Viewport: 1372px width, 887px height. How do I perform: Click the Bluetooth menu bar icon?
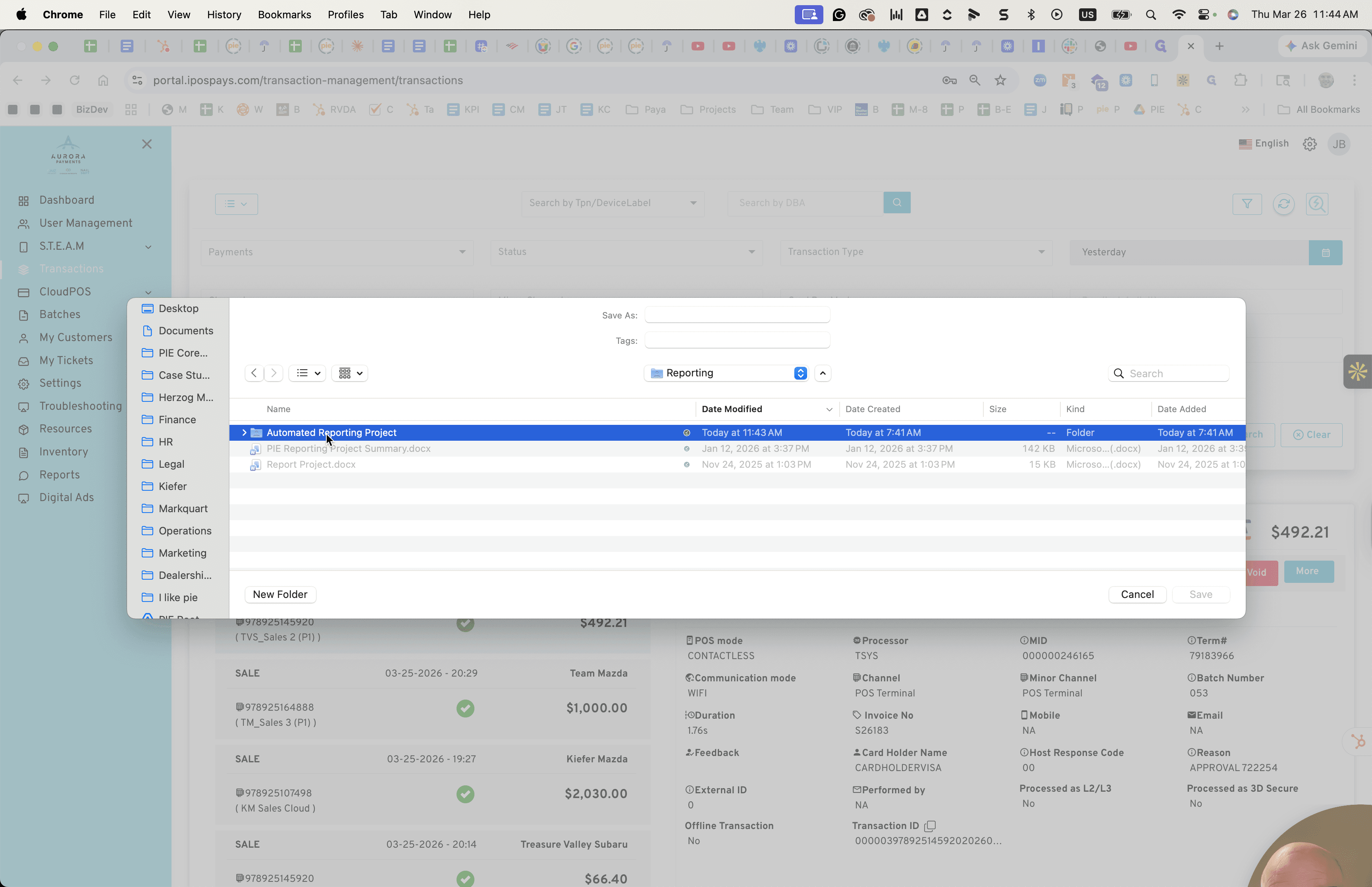pos(1031,15)
